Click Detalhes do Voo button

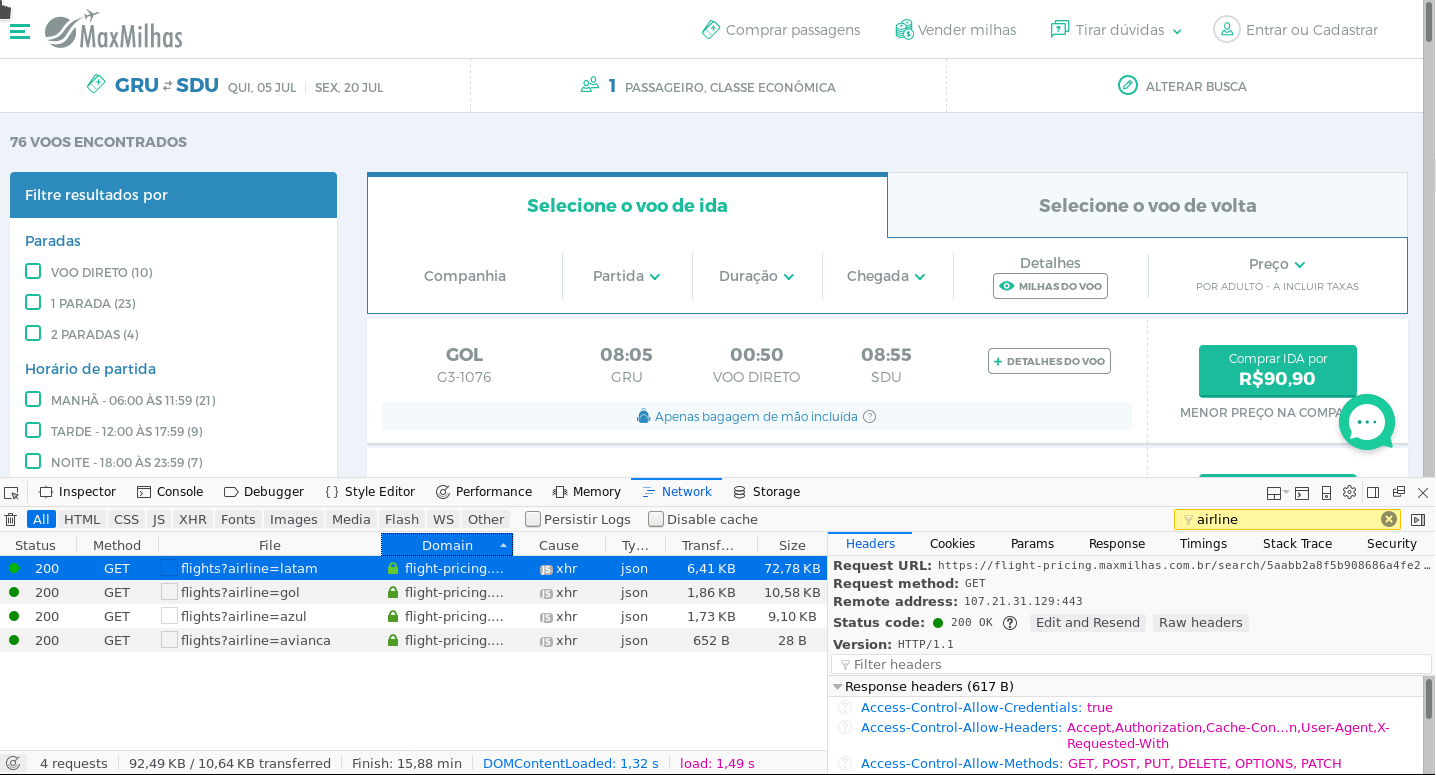pos(1049,361)
